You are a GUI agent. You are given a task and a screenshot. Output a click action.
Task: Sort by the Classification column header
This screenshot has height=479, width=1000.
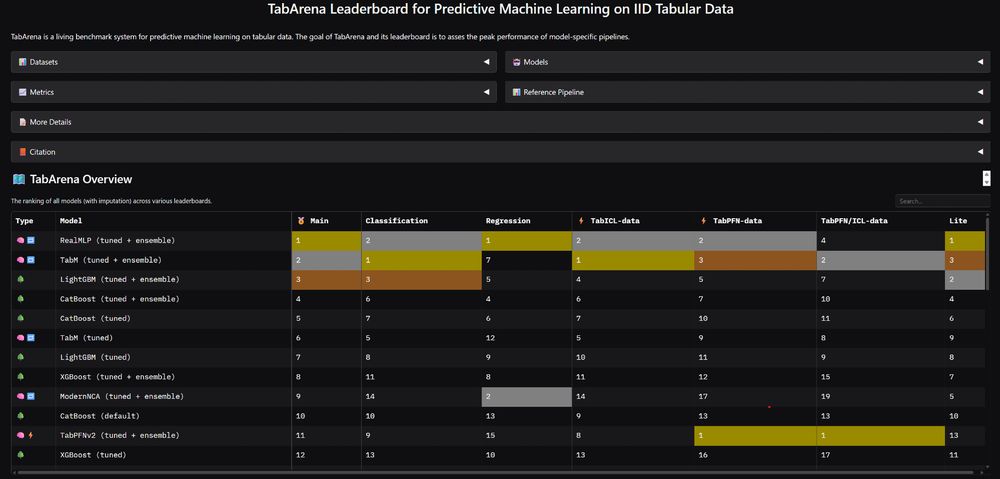396,221
